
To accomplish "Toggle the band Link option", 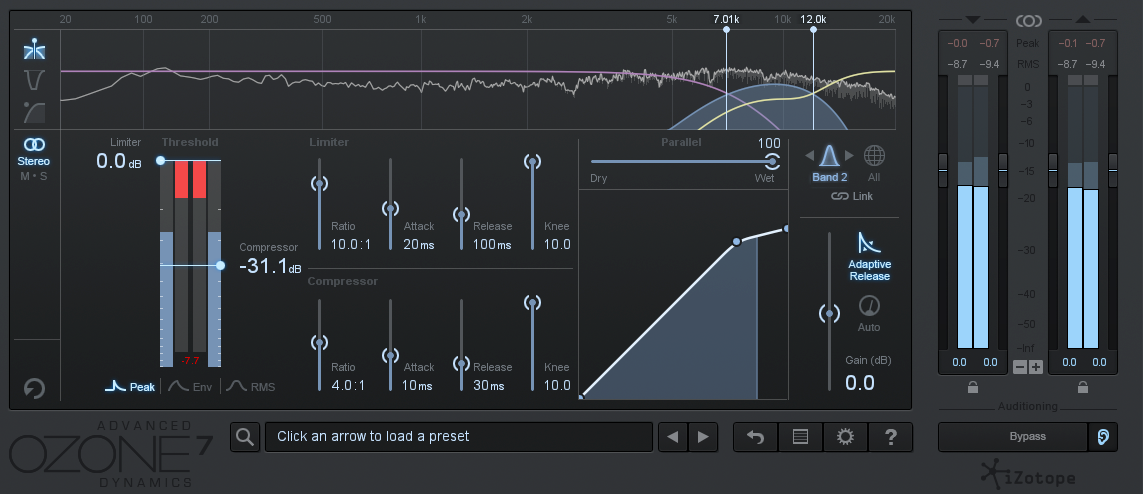I will coord(851,196).
